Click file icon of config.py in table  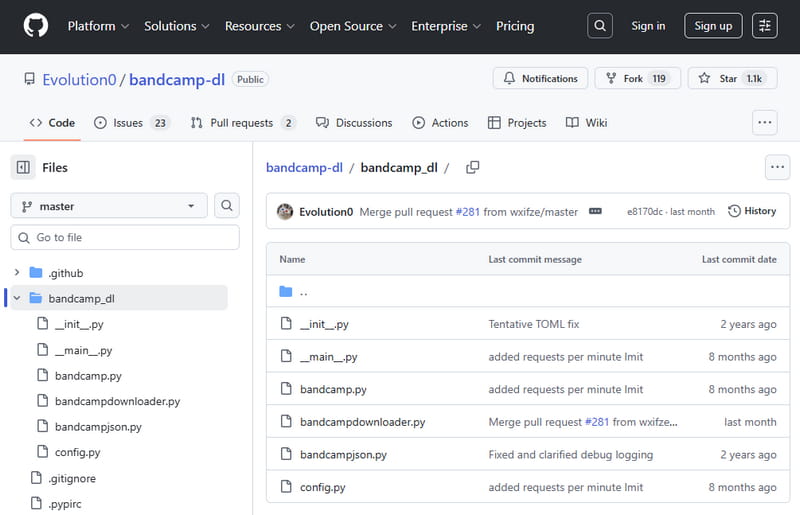(286, 486)
